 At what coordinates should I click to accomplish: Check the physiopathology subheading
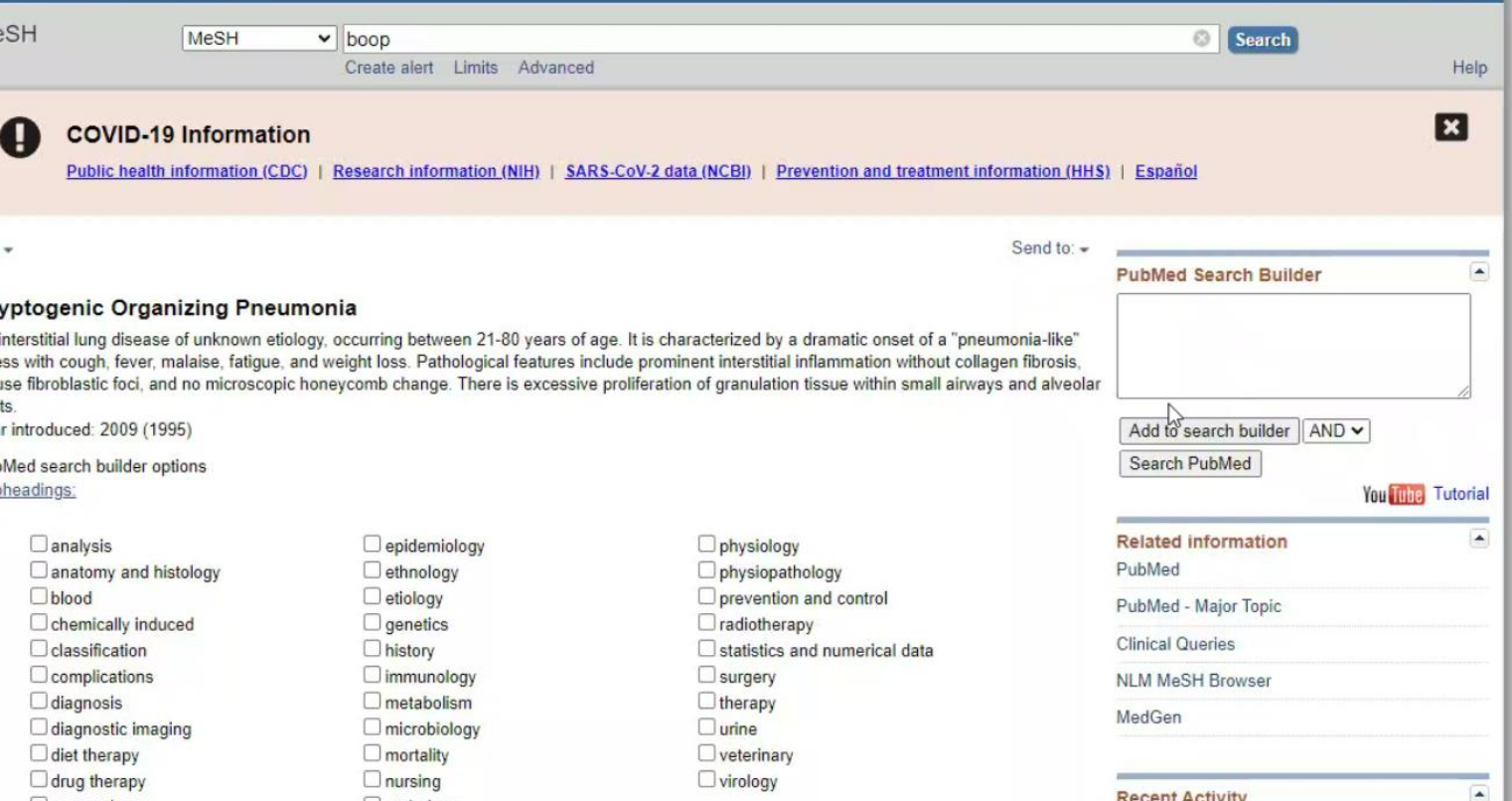[706, 570]
